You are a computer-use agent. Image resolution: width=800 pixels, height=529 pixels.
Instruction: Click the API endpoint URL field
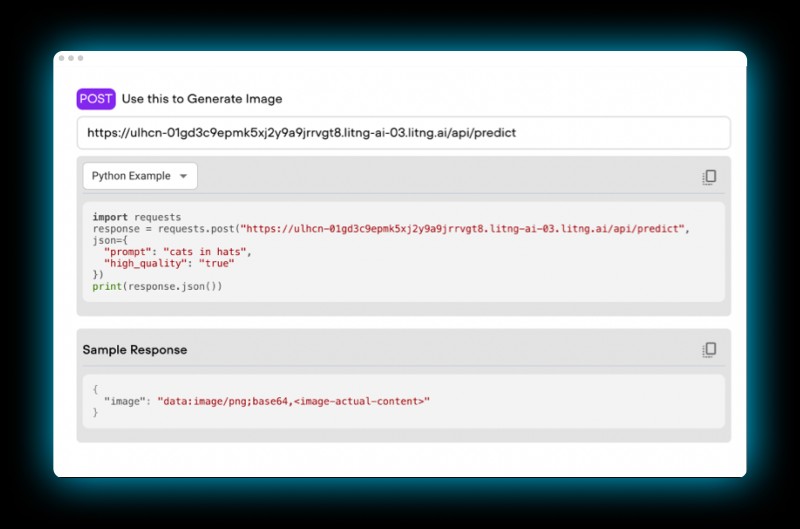403,132
